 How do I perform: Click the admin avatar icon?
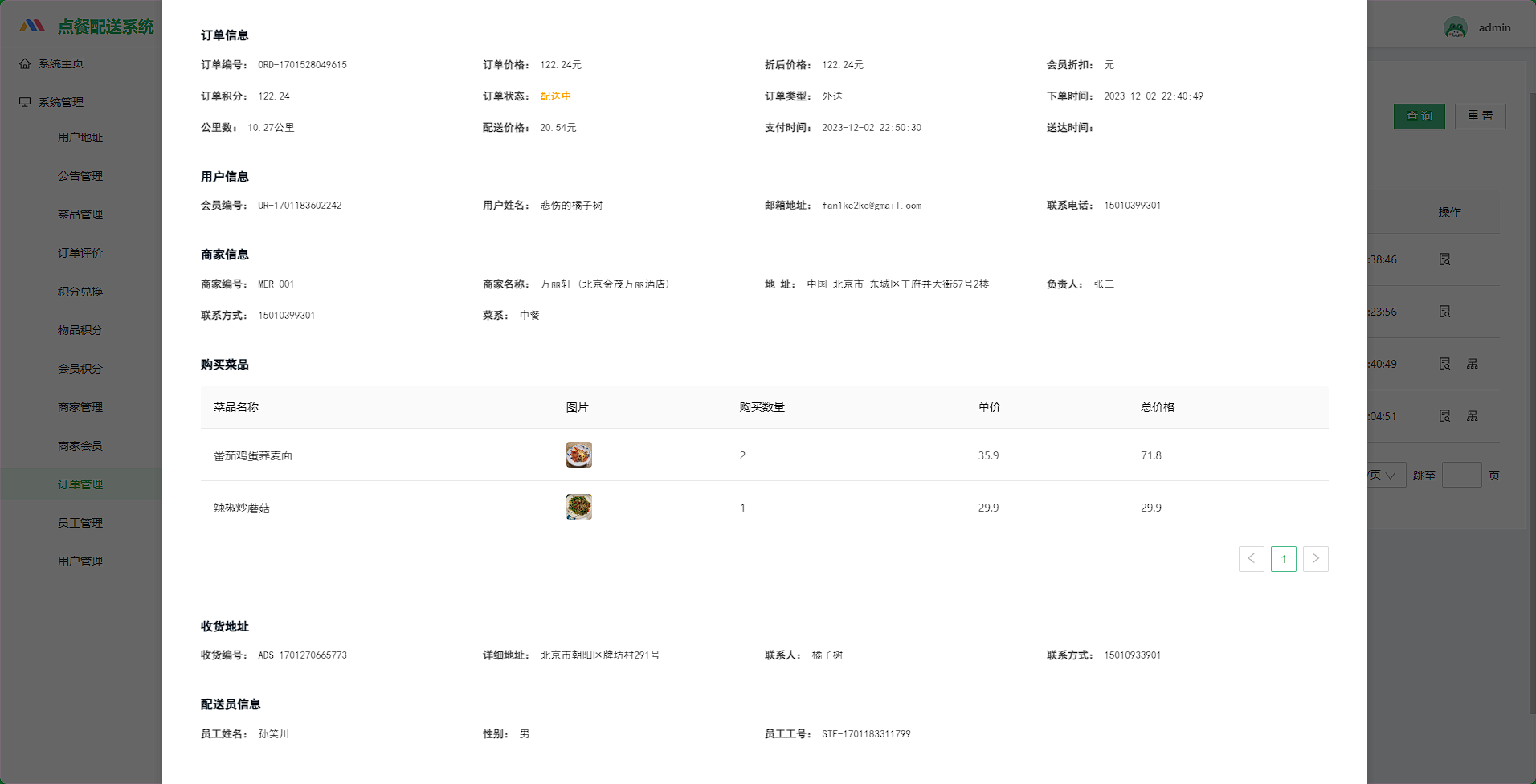[x=1455, y=27]
